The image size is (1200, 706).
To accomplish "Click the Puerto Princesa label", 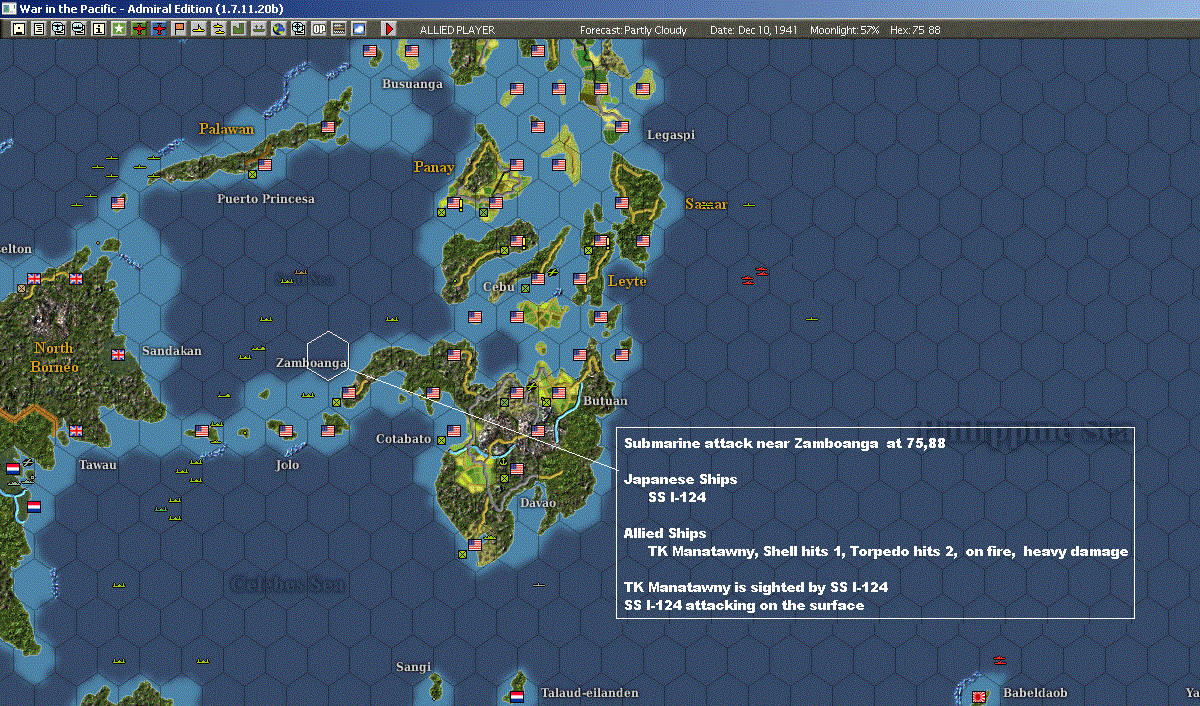I will pyautogui.click(x=266, y=199).
